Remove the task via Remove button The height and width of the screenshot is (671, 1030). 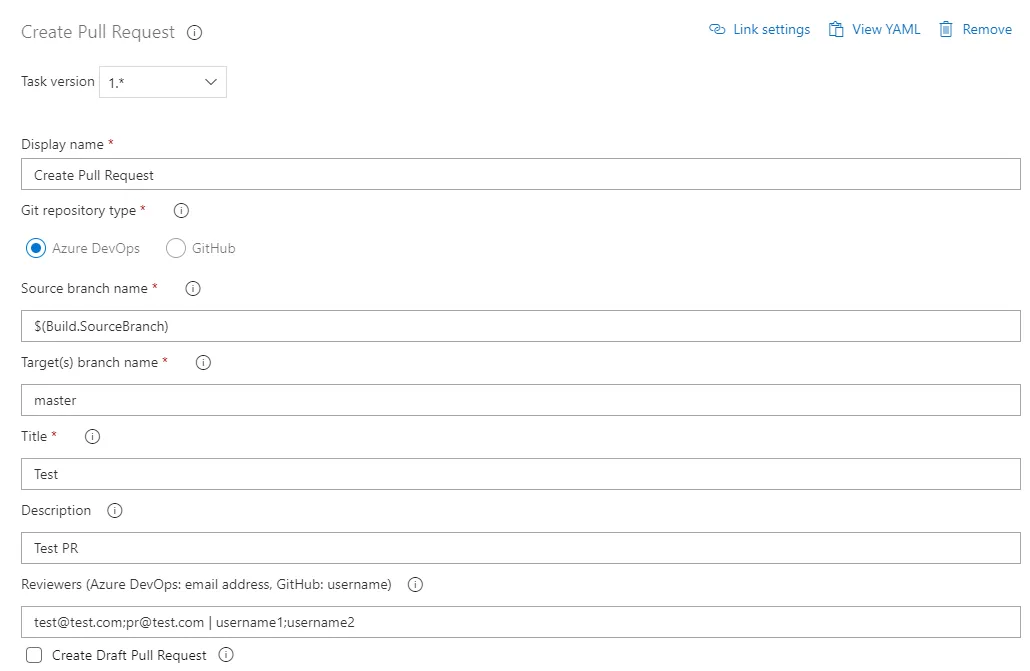click(975, 30)
